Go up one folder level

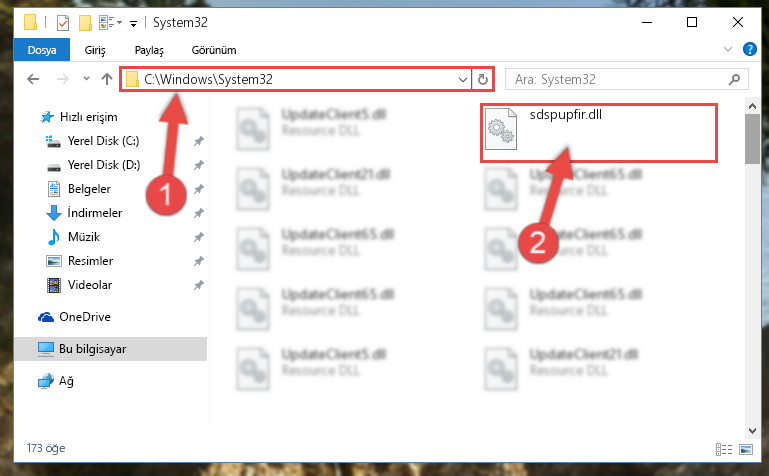coord(107,79)
